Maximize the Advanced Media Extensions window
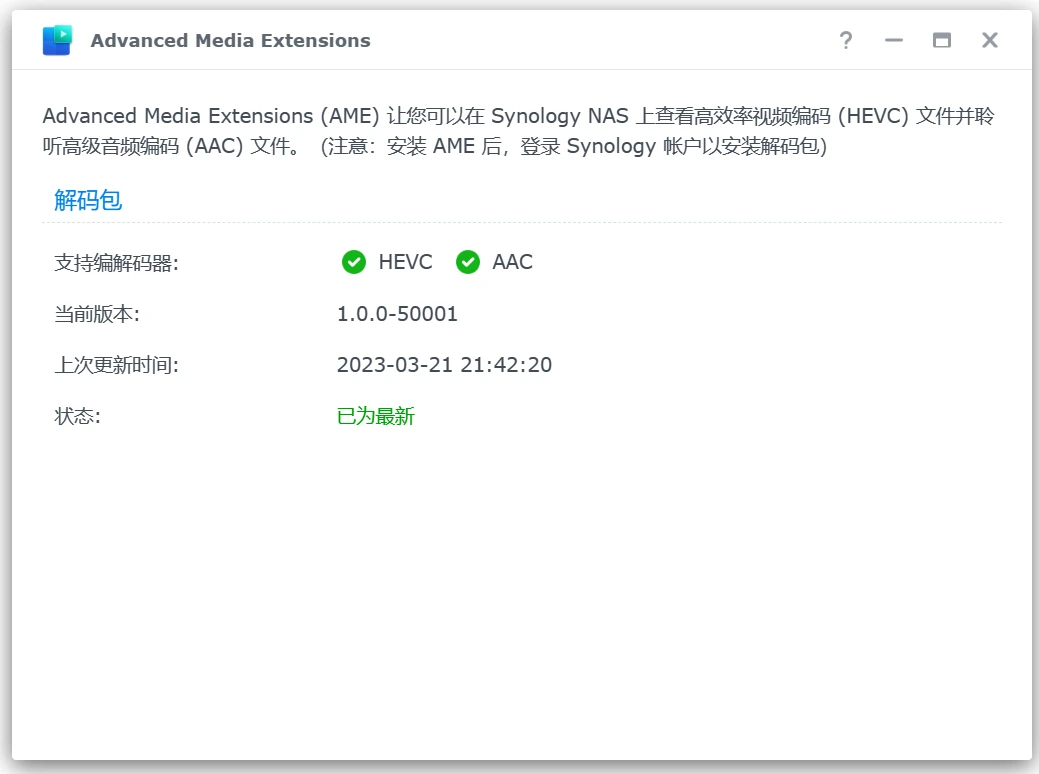 (942, 40)
